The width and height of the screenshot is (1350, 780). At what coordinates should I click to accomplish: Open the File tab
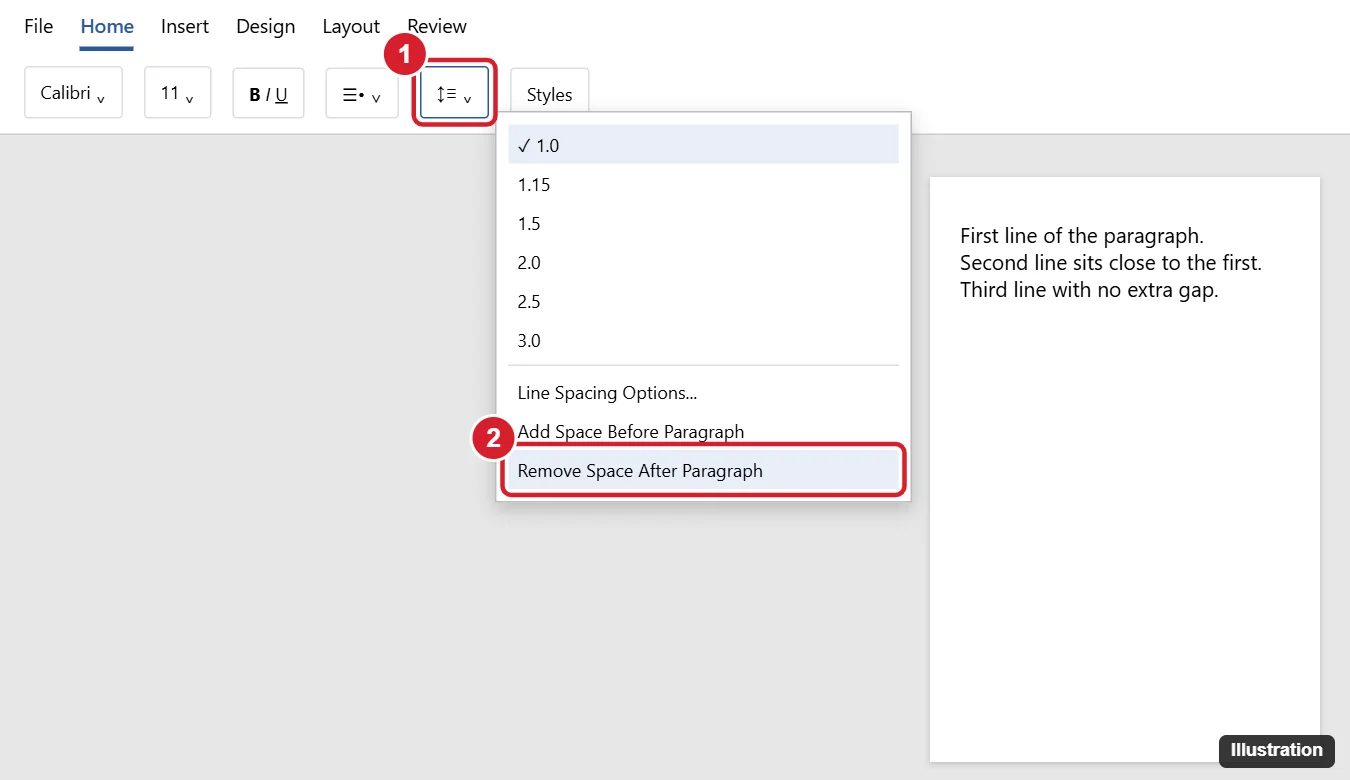click(39, 27)
